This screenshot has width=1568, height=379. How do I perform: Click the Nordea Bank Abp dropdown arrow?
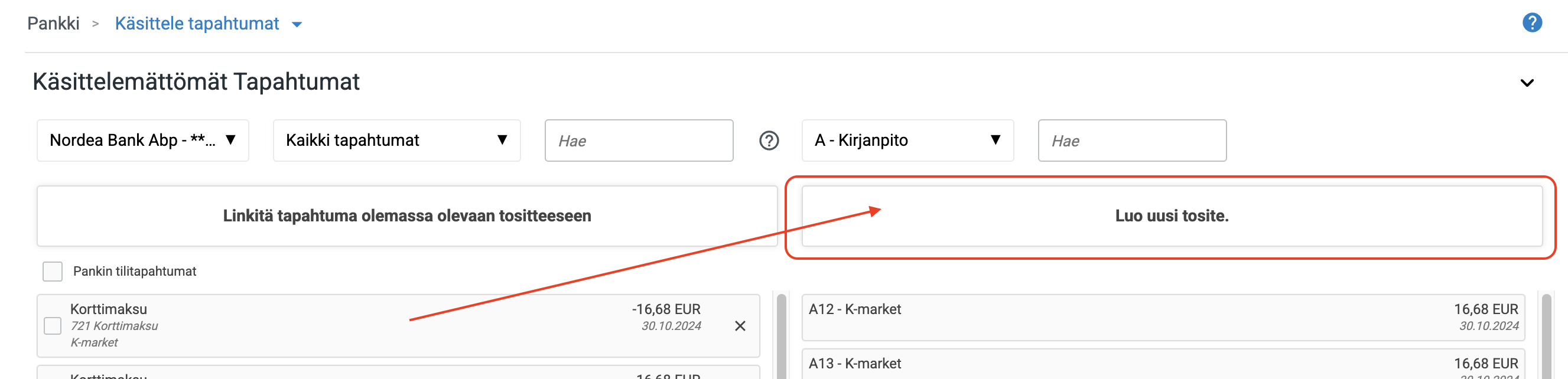tap(230, 141)
